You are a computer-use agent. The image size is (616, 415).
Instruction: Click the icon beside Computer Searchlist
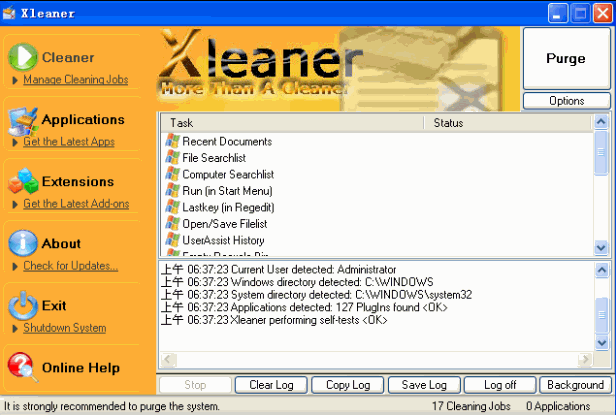point(172,174)
